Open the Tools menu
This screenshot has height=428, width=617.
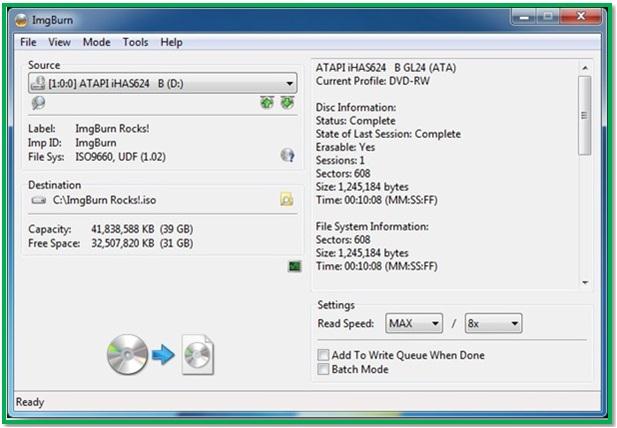point(135,42)
